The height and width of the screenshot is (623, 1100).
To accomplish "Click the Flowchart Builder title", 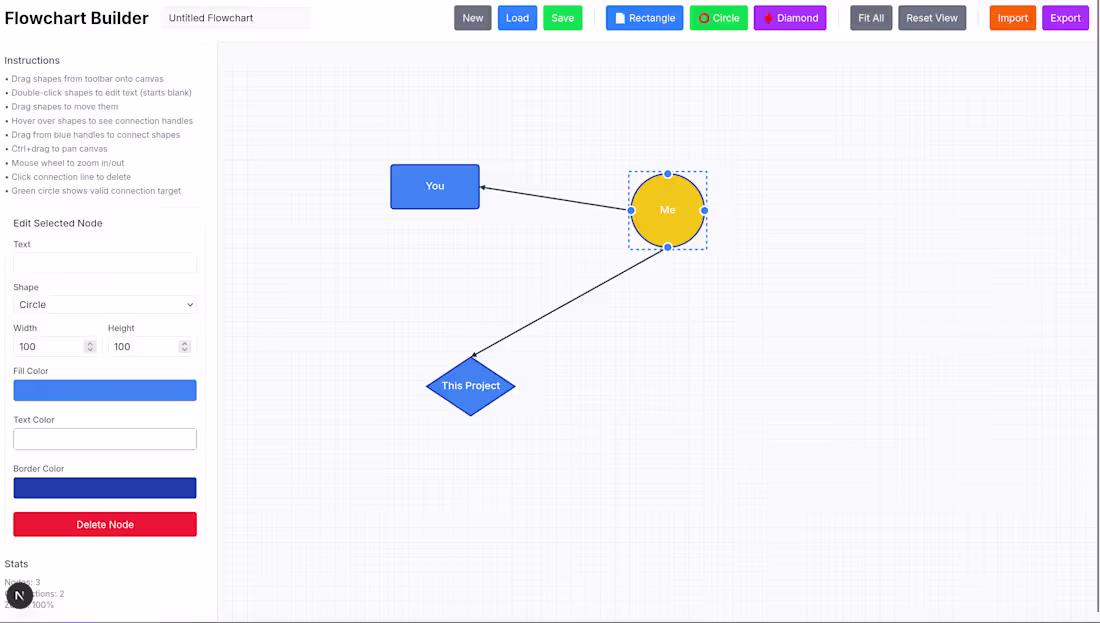I will [76, 18].
